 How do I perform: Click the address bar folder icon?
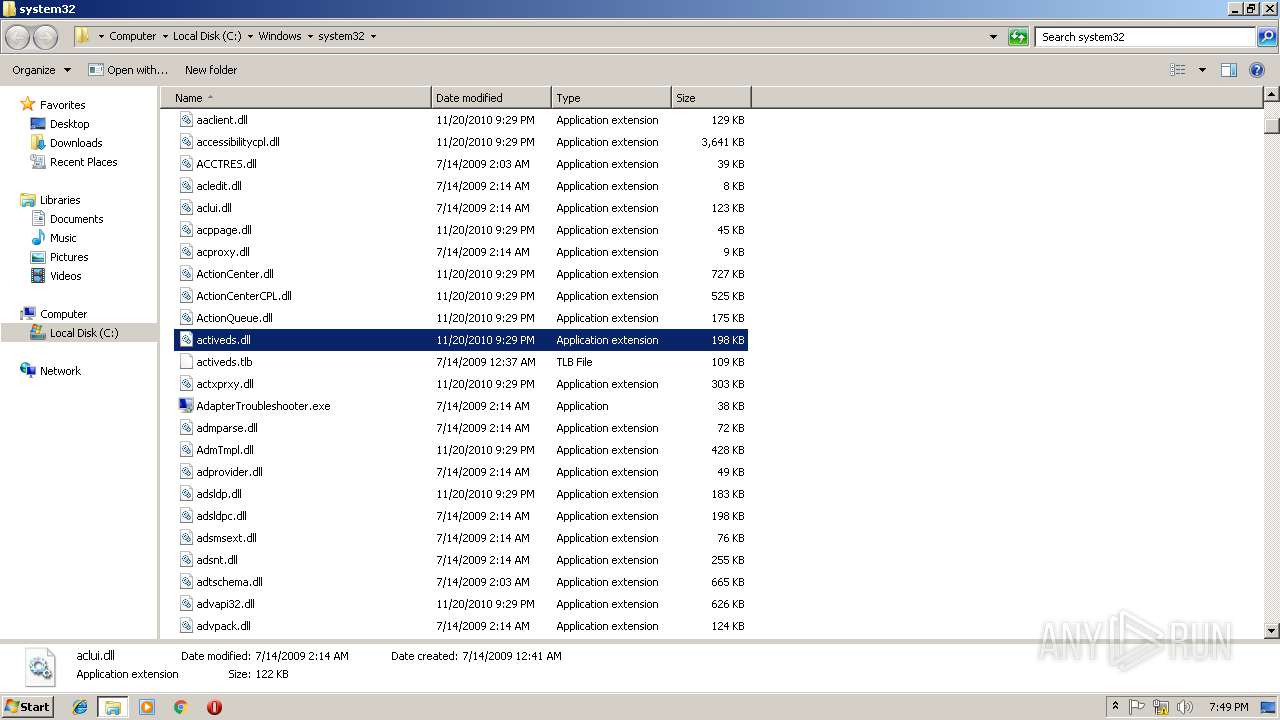[83, 36]
